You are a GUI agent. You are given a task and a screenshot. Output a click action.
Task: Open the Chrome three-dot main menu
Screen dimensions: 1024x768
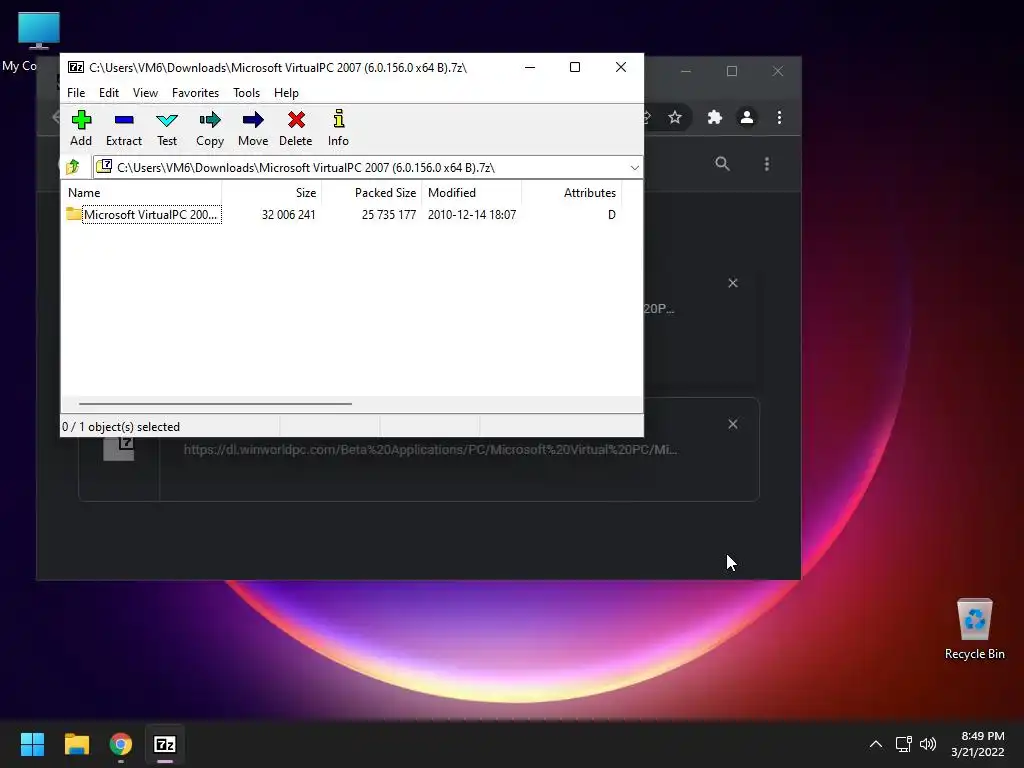click(779, 118)
